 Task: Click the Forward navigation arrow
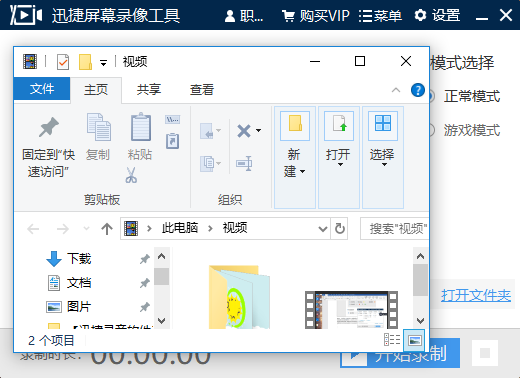(x=62, y=229)
